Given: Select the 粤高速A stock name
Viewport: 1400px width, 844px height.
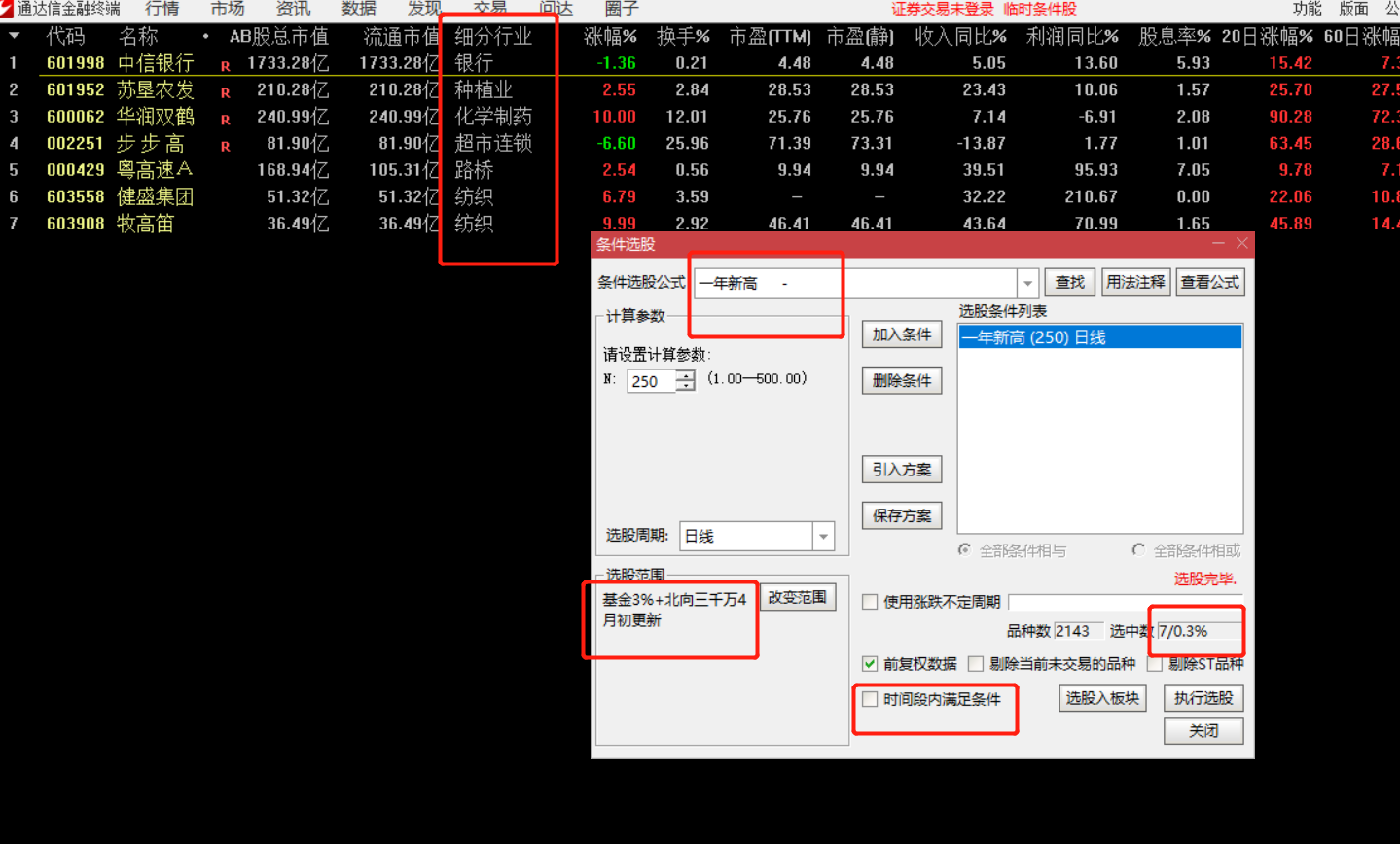Looking at the screenshot, I should point(156,170).
